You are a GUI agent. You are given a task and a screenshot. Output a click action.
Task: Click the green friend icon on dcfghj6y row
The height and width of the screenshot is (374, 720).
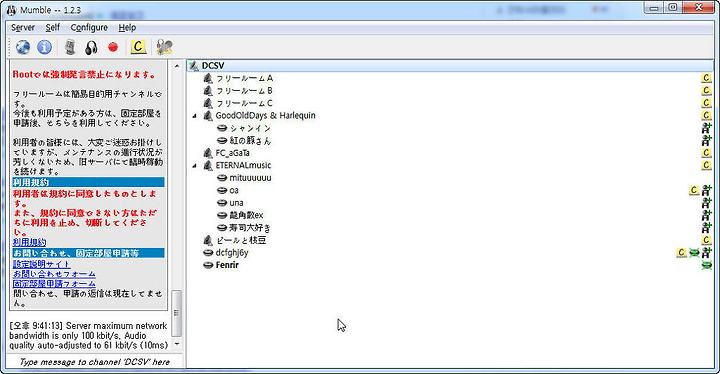tap(694, 252)
